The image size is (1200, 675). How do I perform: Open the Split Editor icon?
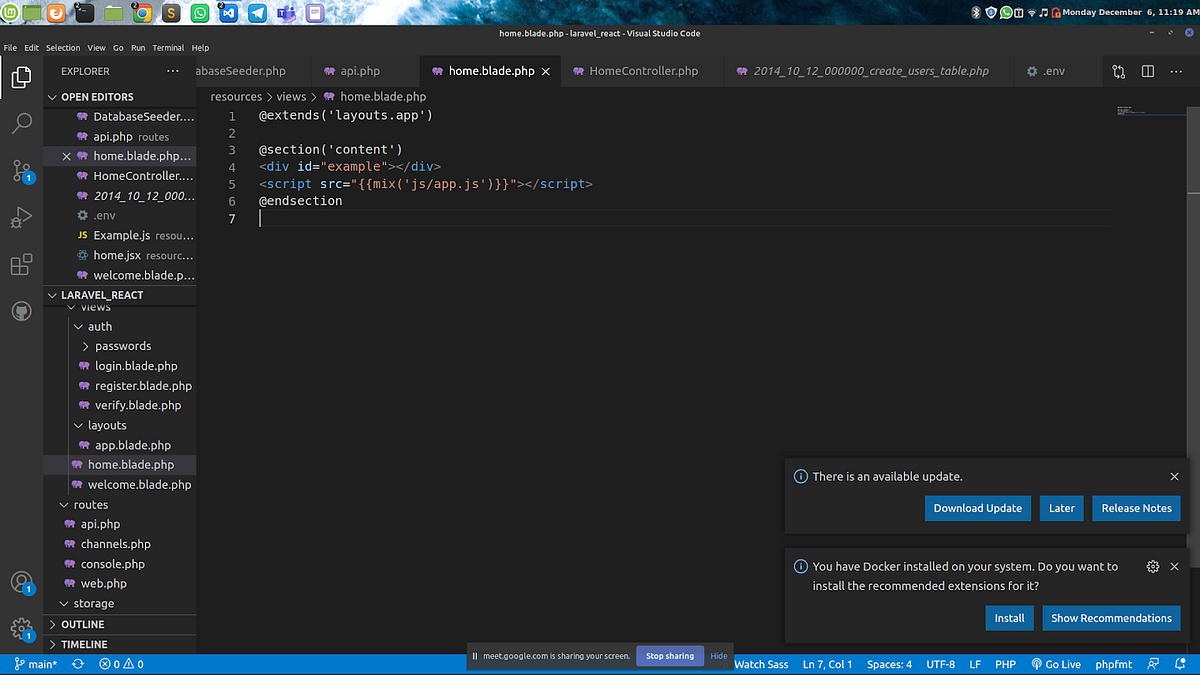click(1146, 71)
